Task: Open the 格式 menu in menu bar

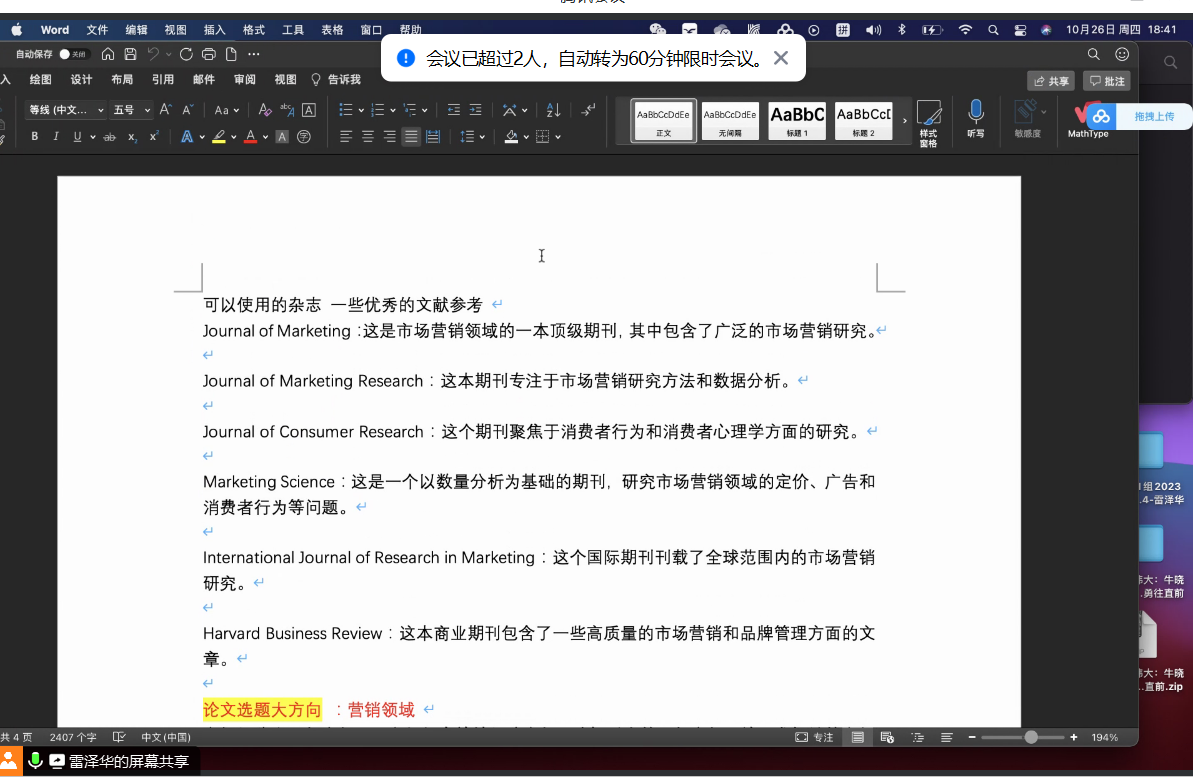Action: [254, 30]
